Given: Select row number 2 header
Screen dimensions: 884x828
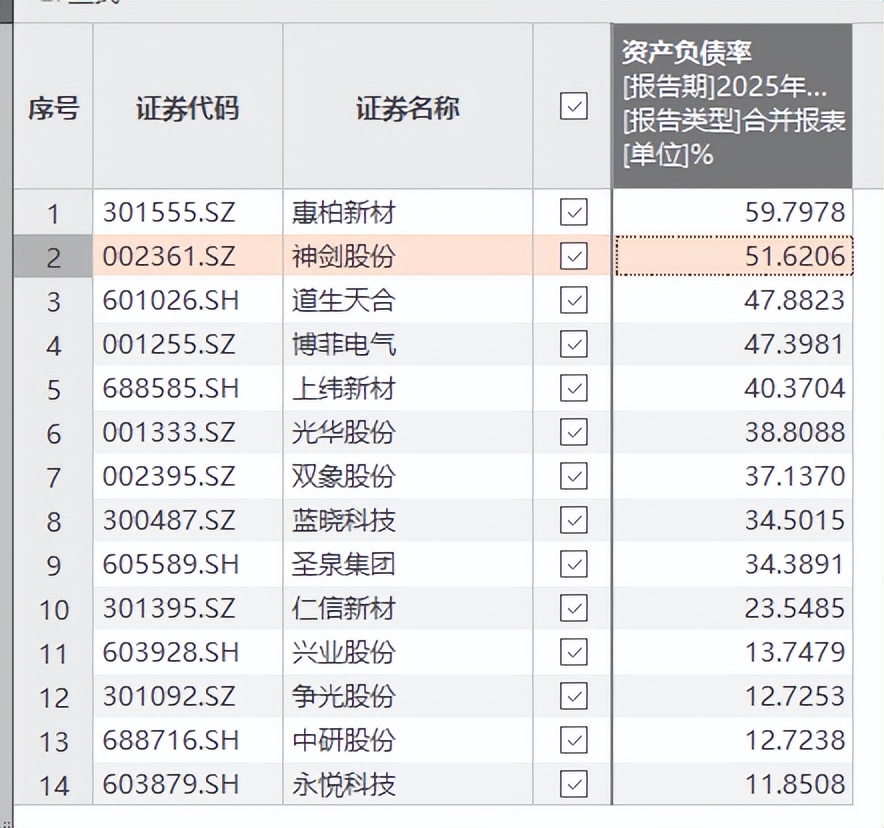Looking at the screenshot, I should coord(53,257).
